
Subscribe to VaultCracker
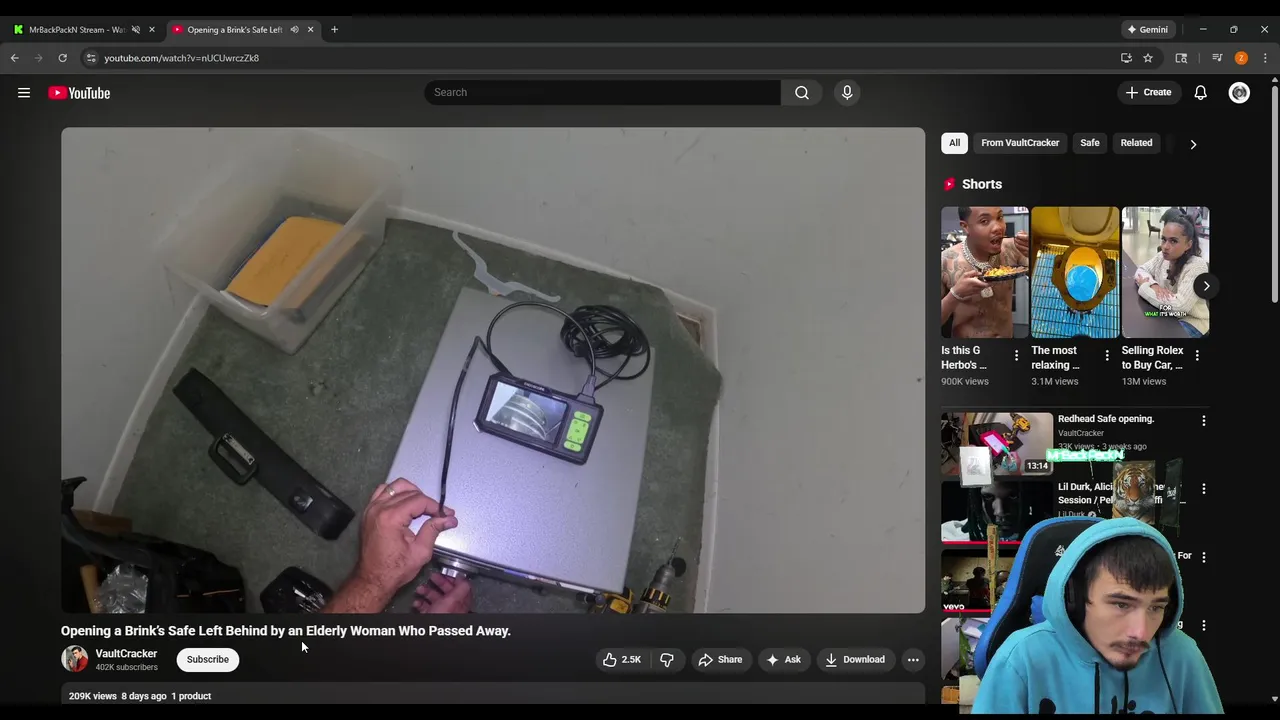point(208,659)
